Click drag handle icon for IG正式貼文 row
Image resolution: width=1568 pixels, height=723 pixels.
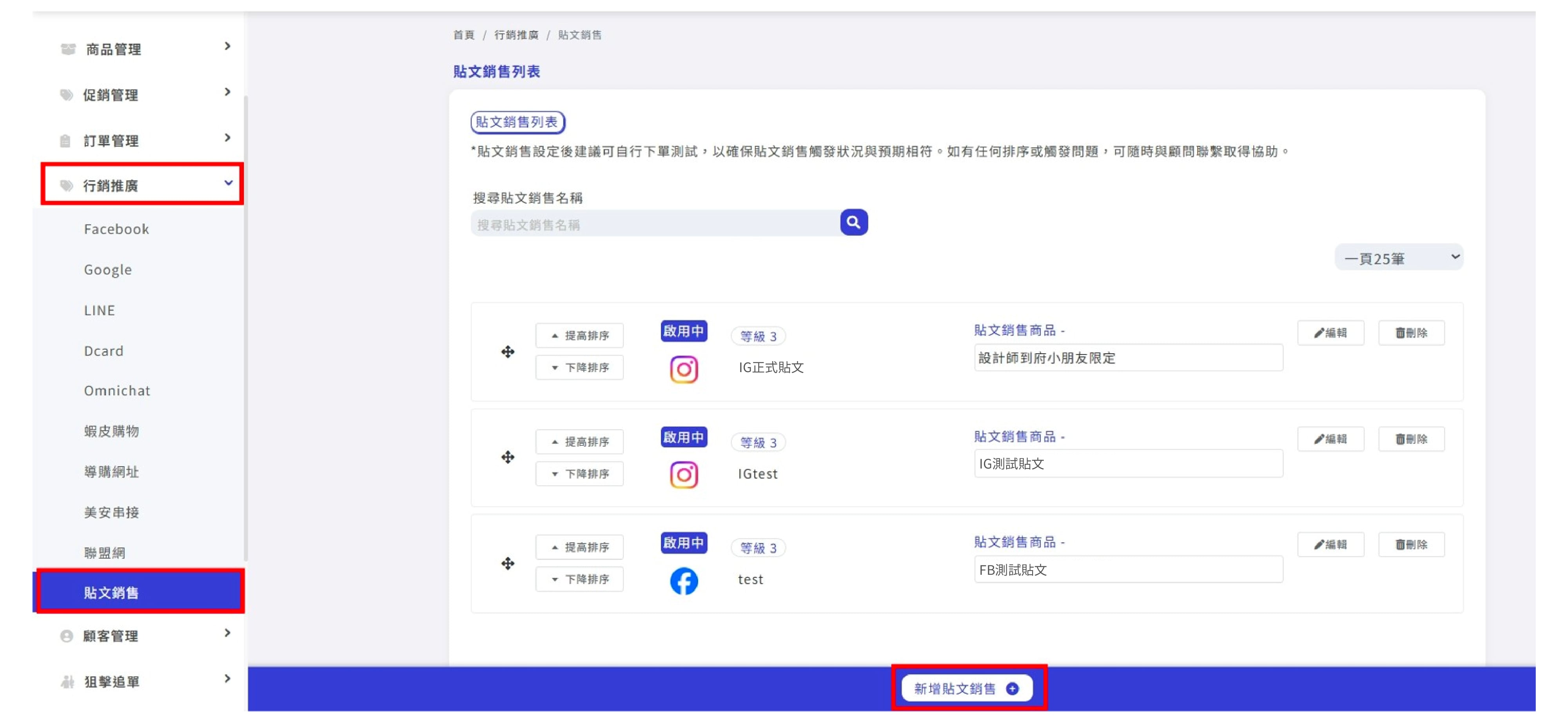508,352
